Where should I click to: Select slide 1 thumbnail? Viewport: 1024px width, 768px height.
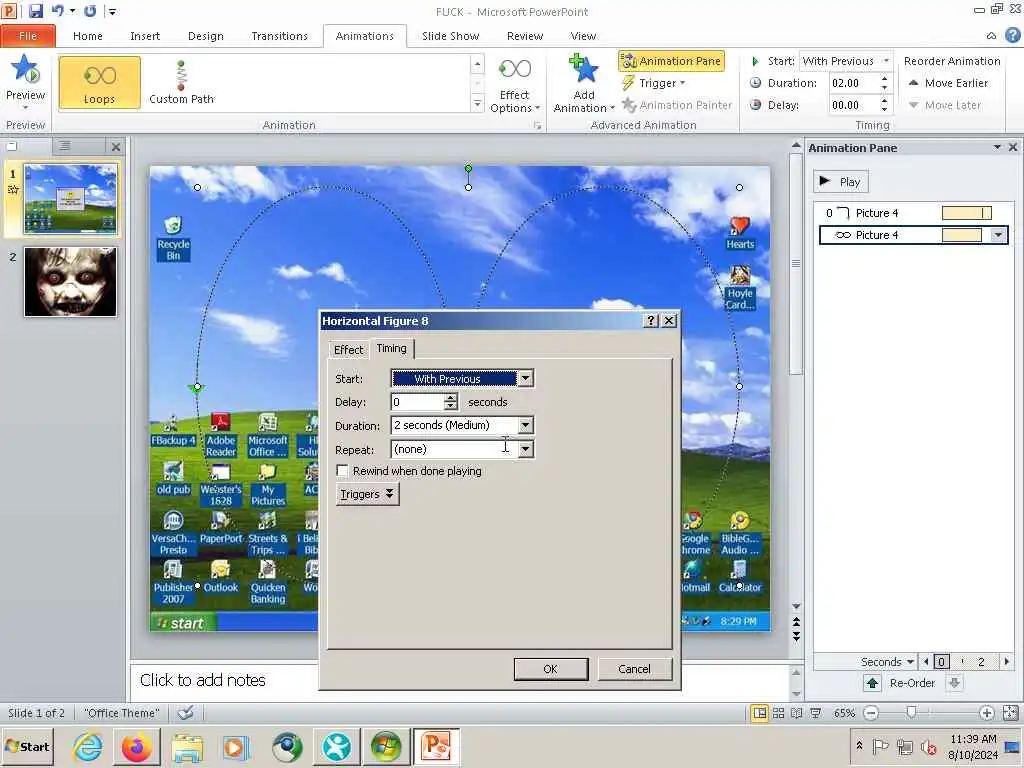(71, 199)
